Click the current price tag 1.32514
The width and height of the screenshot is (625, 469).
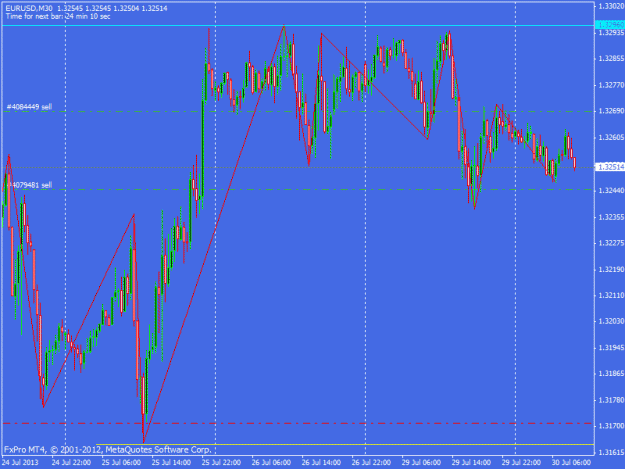point(609,167)
